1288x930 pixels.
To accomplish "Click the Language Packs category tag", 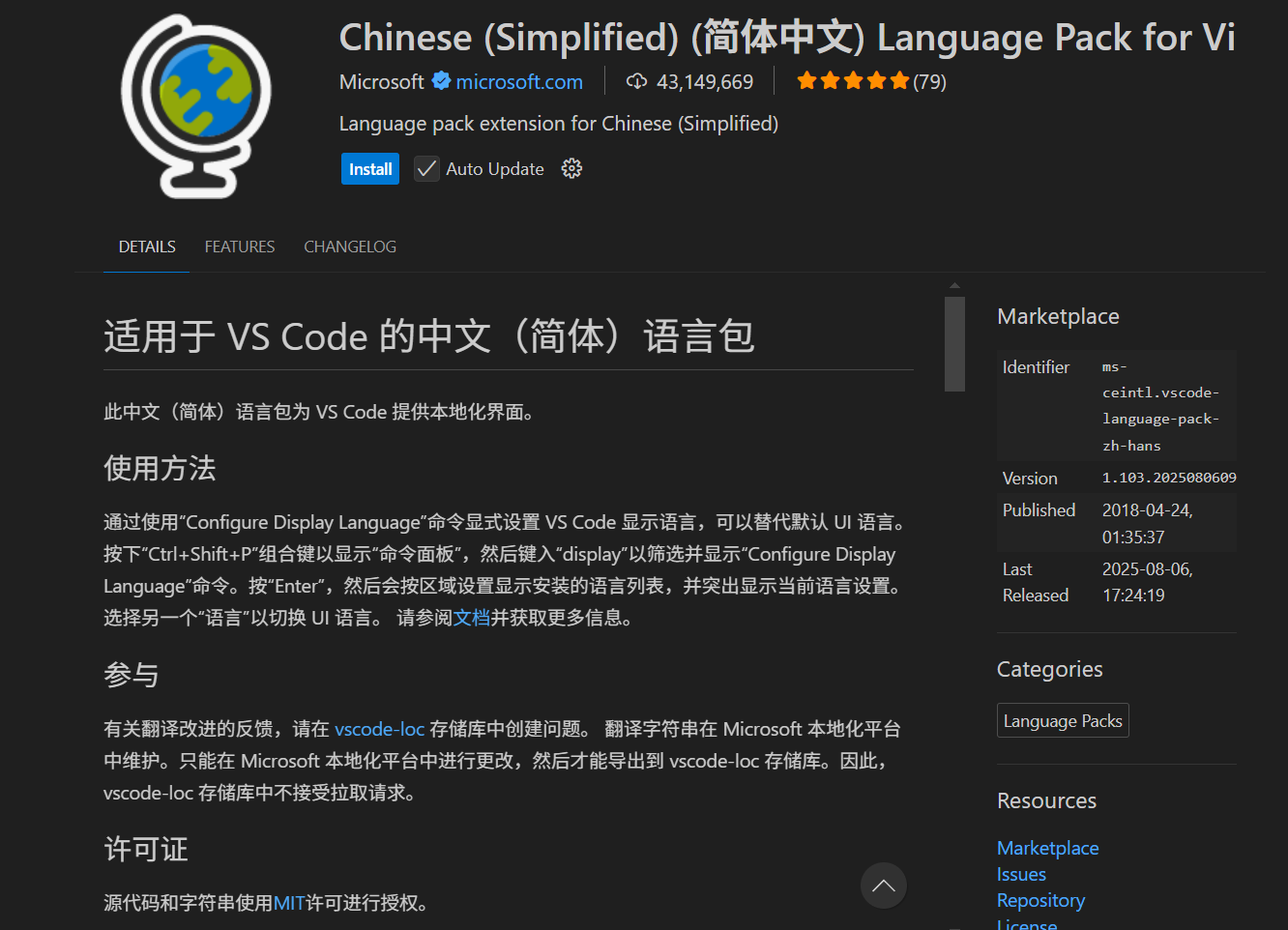I will pos(1063,721).
